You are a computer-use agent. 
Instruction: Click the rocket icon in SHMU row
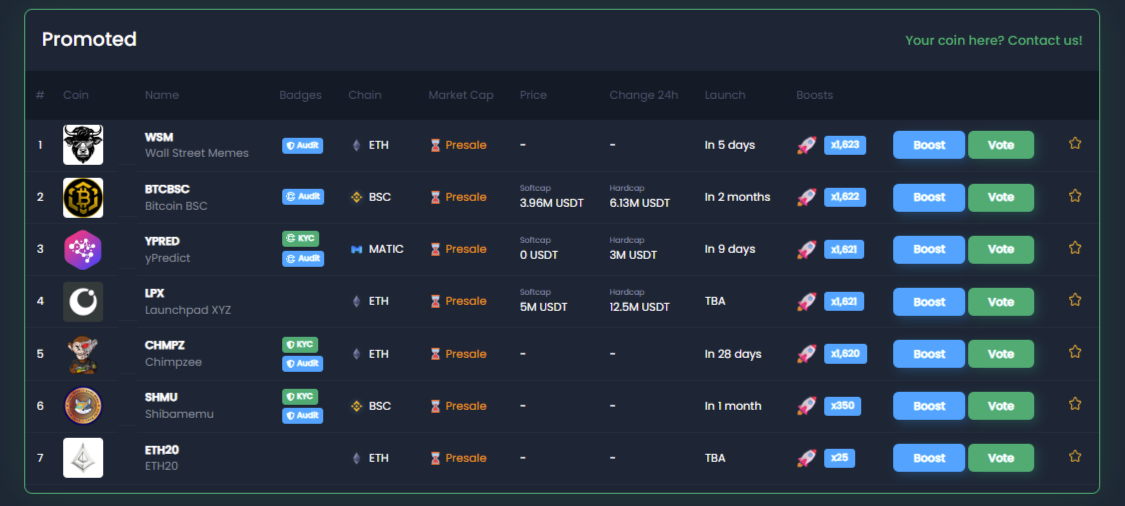806,406
